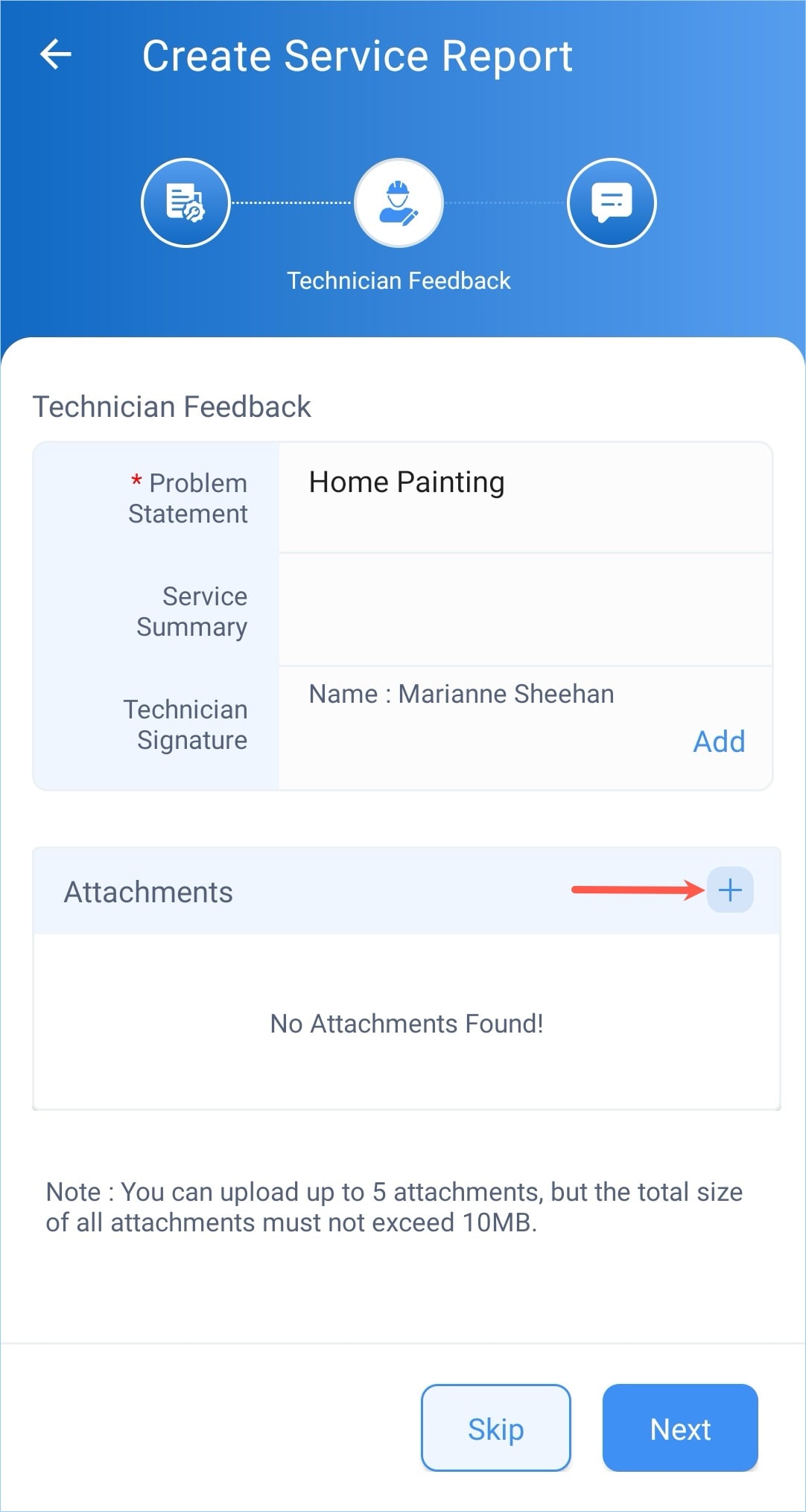
Task: Click the No Attachments Found area
Action: coord(406,1024)
